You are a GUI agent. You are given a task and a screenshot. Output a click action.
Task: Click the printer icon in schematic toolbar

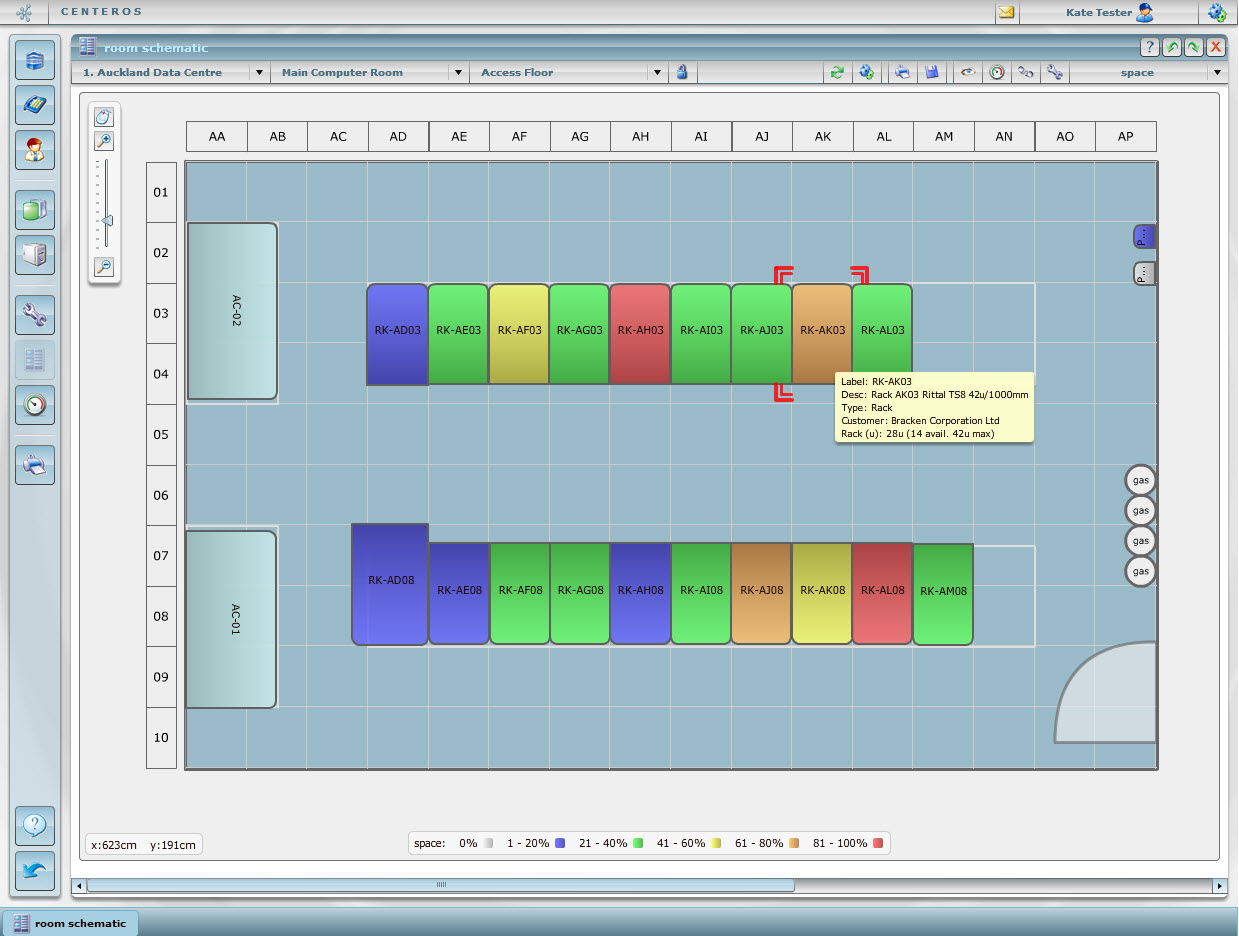click(902, 73)
